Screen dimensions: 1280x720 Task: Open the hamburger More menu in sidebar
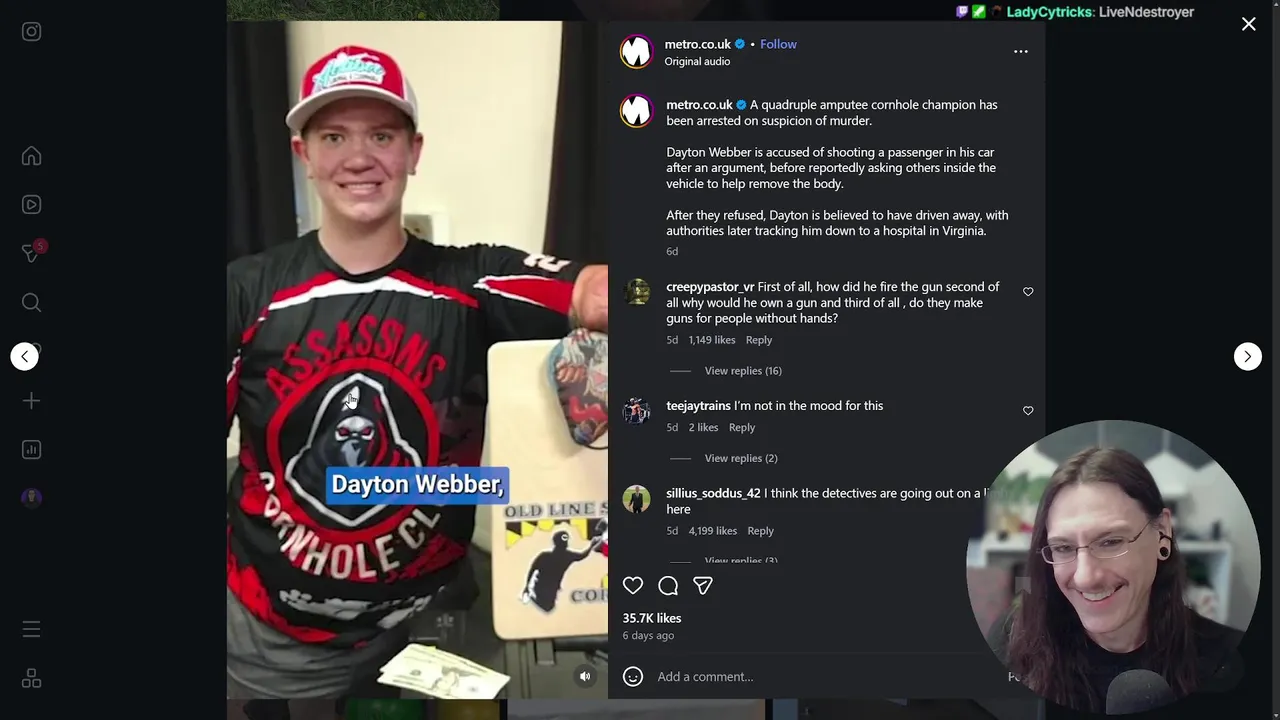pos(31,630)
